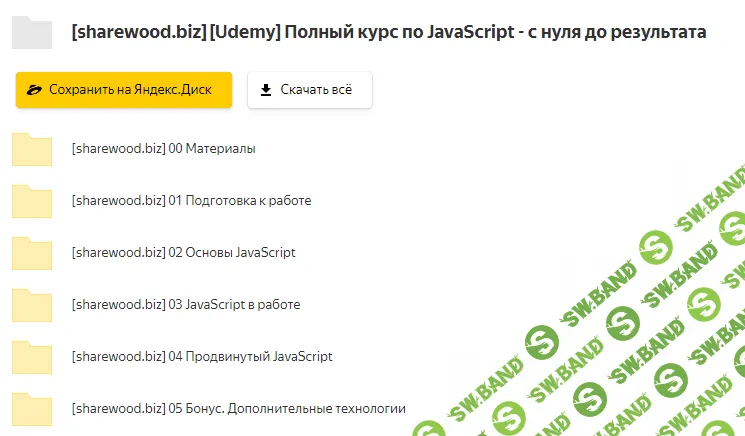Screen dimensions: 745x436
Task: Open the 01 Подготовка к работе folder name
Action: coord(191,201)
